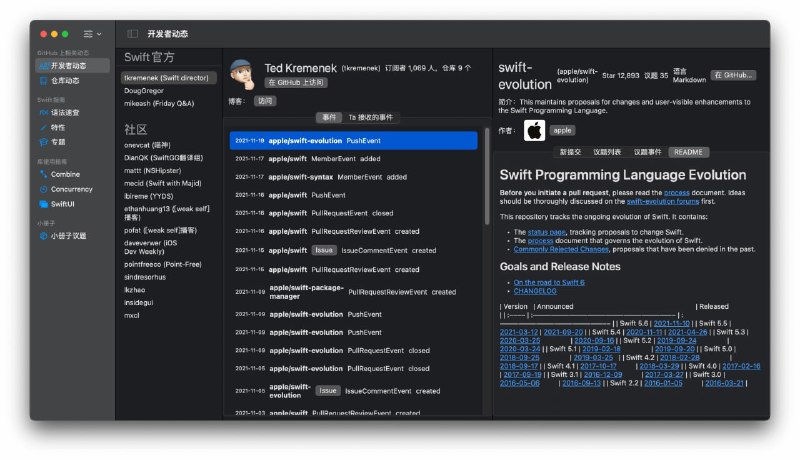Open swift-evolution forums link
The width and height of the screenshot is (800, 460).
663,201
